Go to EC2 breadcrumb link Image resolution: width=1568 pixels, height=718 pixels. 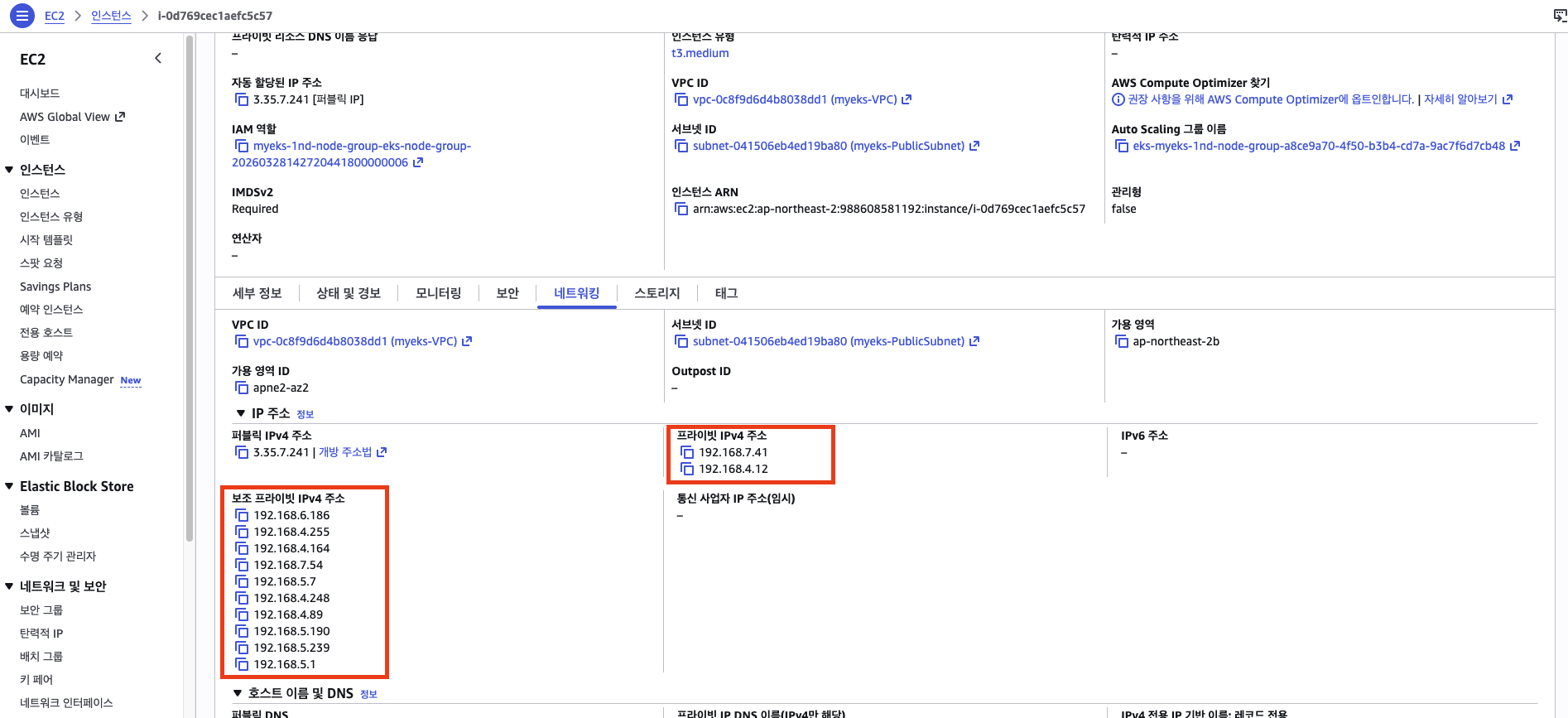[55, 16]
